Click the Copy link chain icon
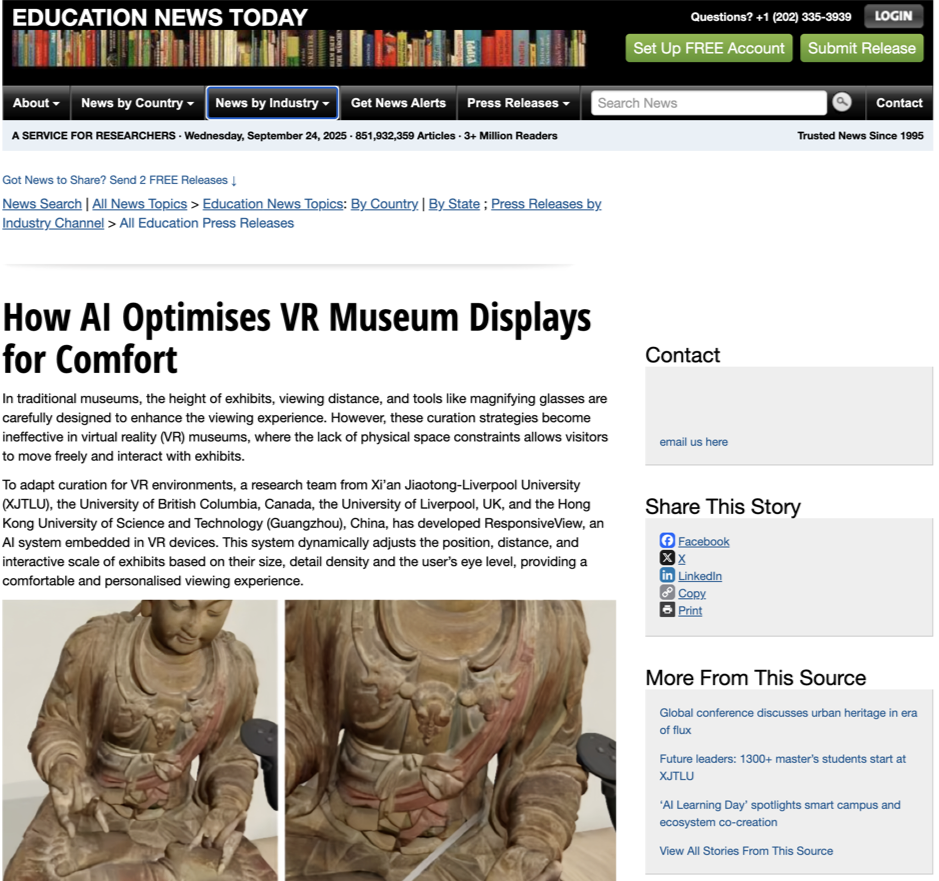Image resolution: width=939 pixels, height=881 pixels. click(x=667, y=593)
